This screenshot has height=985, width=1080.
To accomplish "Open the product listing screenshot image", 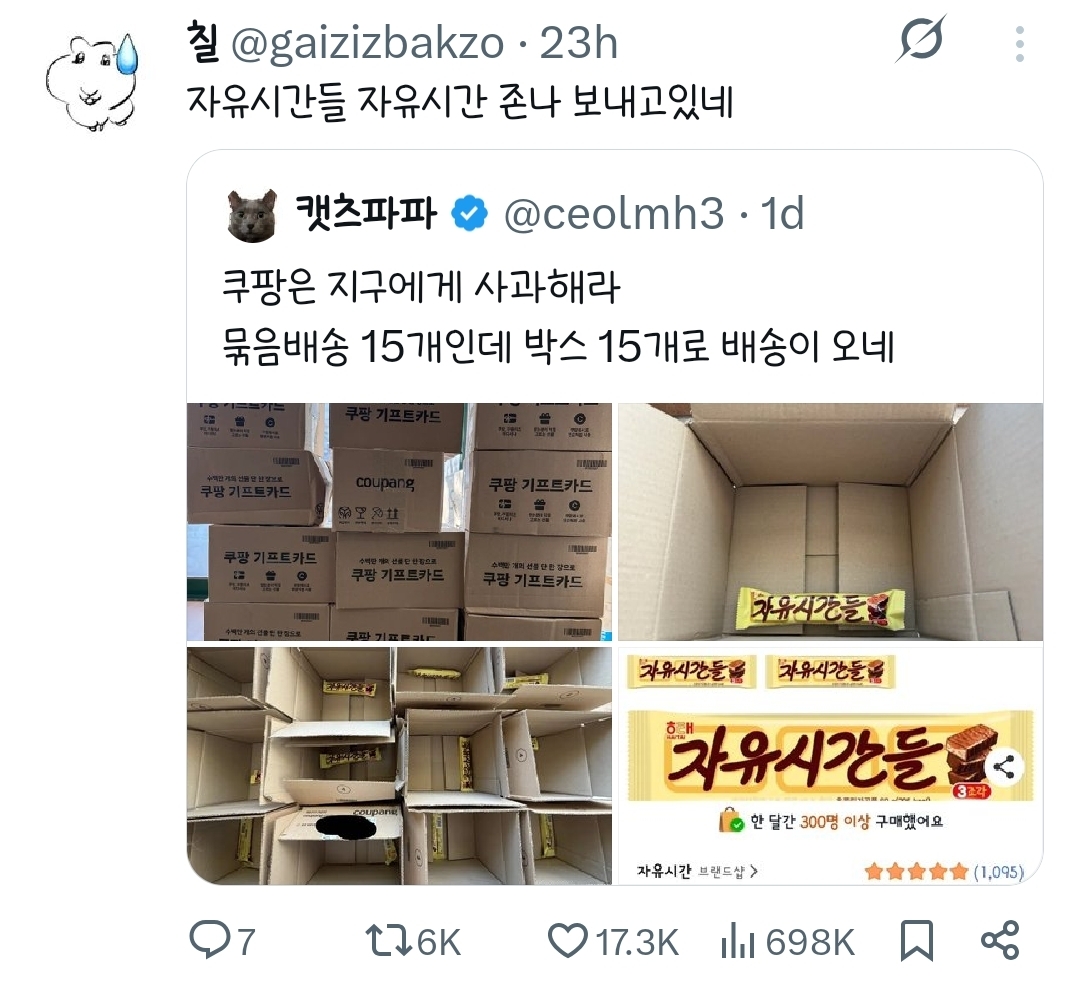I will point(831,765).
